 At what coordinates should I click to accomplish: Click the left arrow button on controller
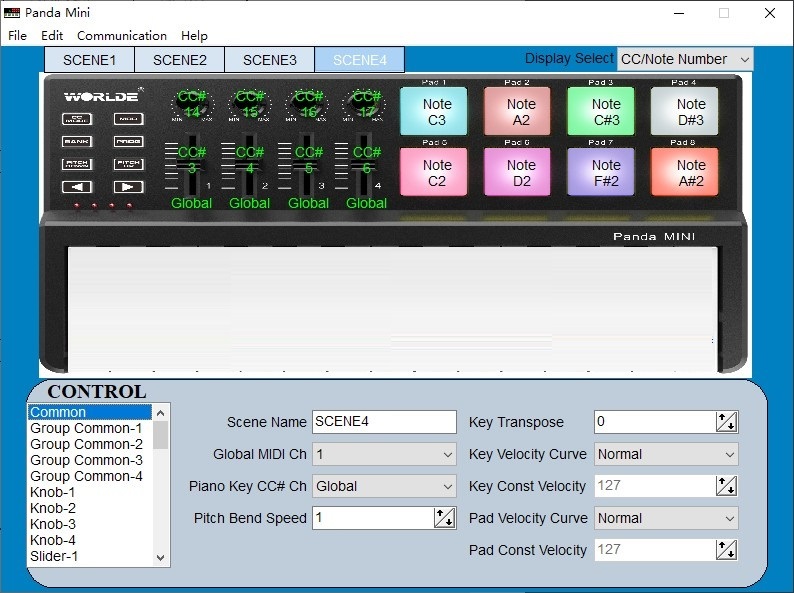[x=77, y=187]
